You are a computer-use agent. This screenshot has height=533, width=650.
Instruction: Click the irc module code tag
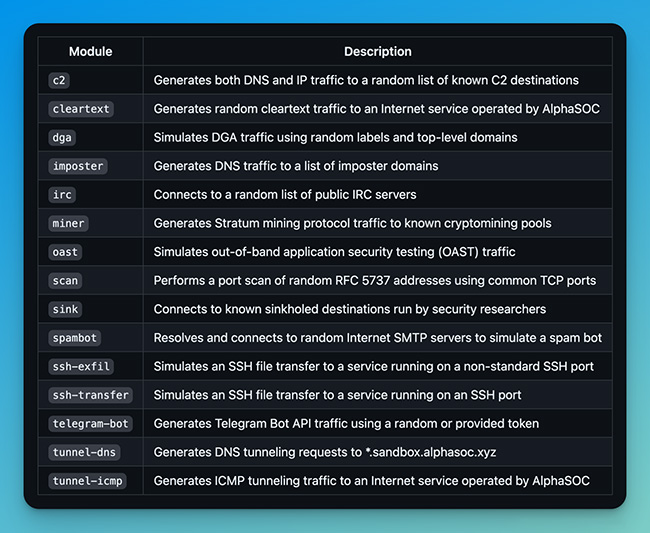(63, 194)
